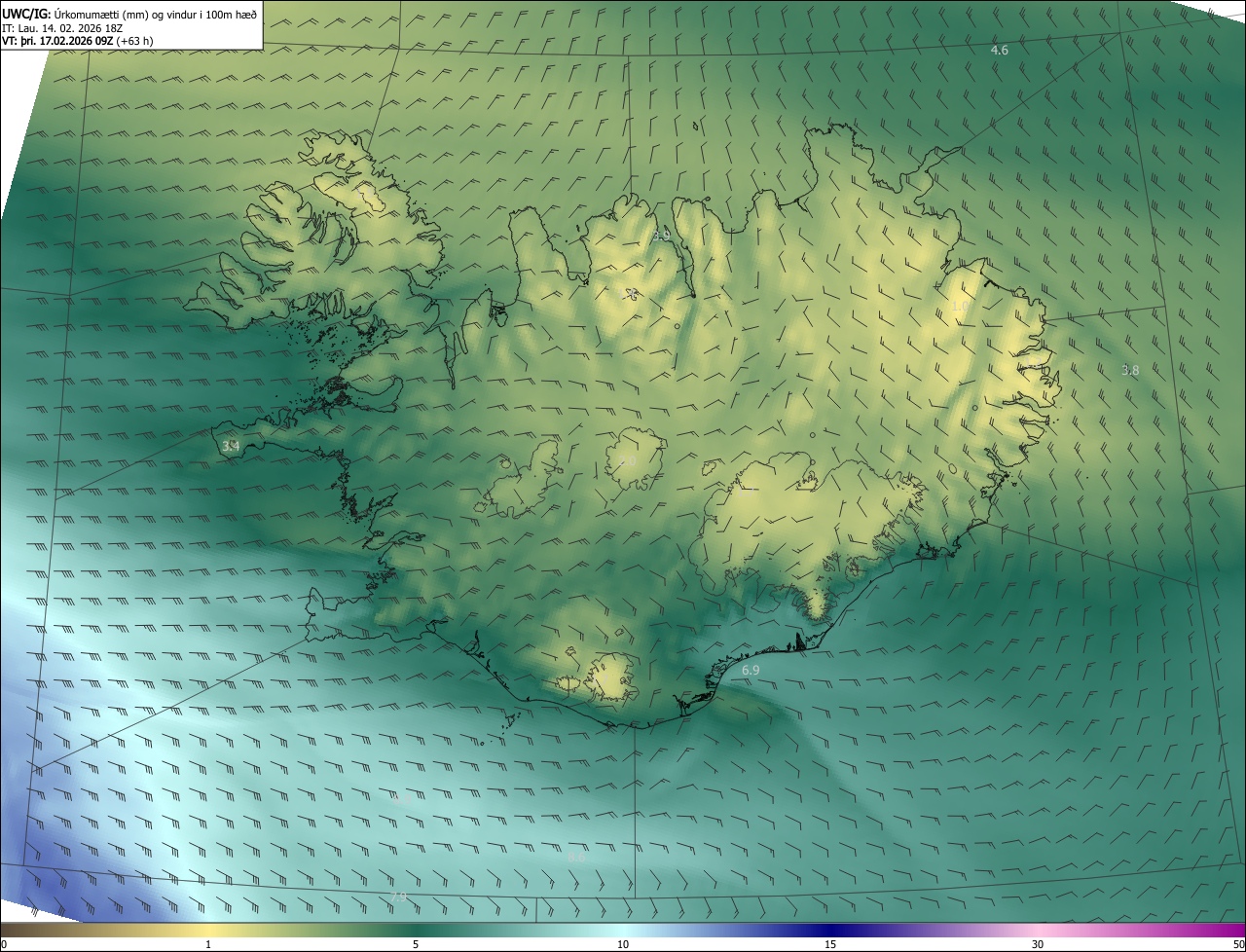Screen dimensions: 1246x952
Task: Click the 3.4 value label on the western peninsula
Action: 230,446
